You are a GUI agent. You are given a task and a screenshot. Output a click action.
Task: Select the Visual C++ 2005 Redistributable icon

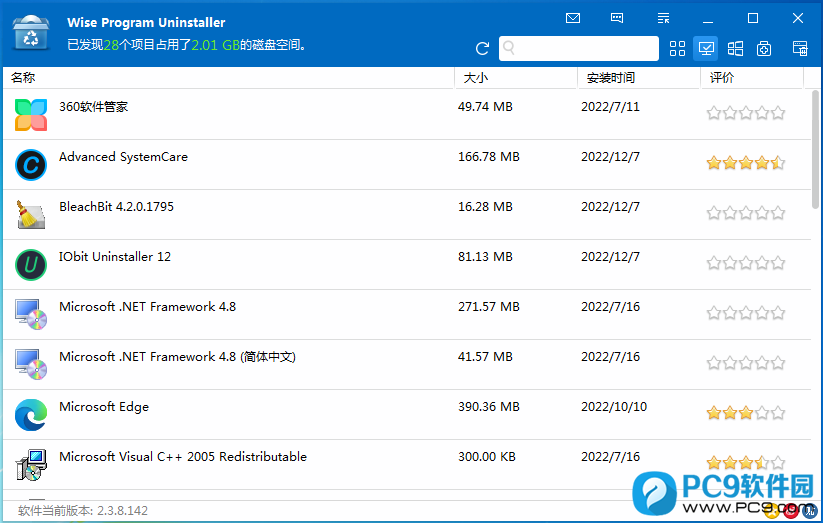tap(31, 465)
